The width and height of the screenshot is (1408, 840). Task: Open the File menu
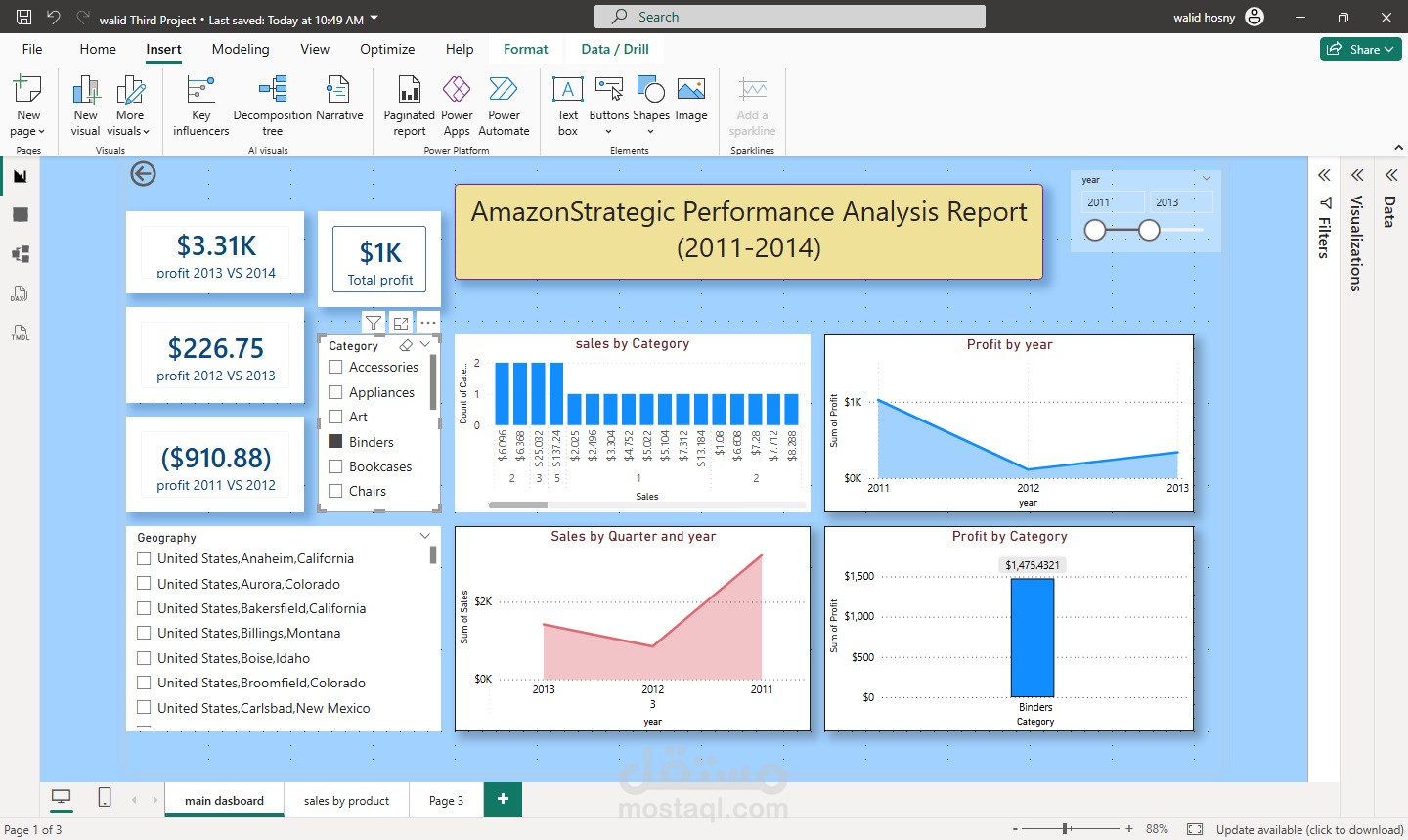pos(32,49)
